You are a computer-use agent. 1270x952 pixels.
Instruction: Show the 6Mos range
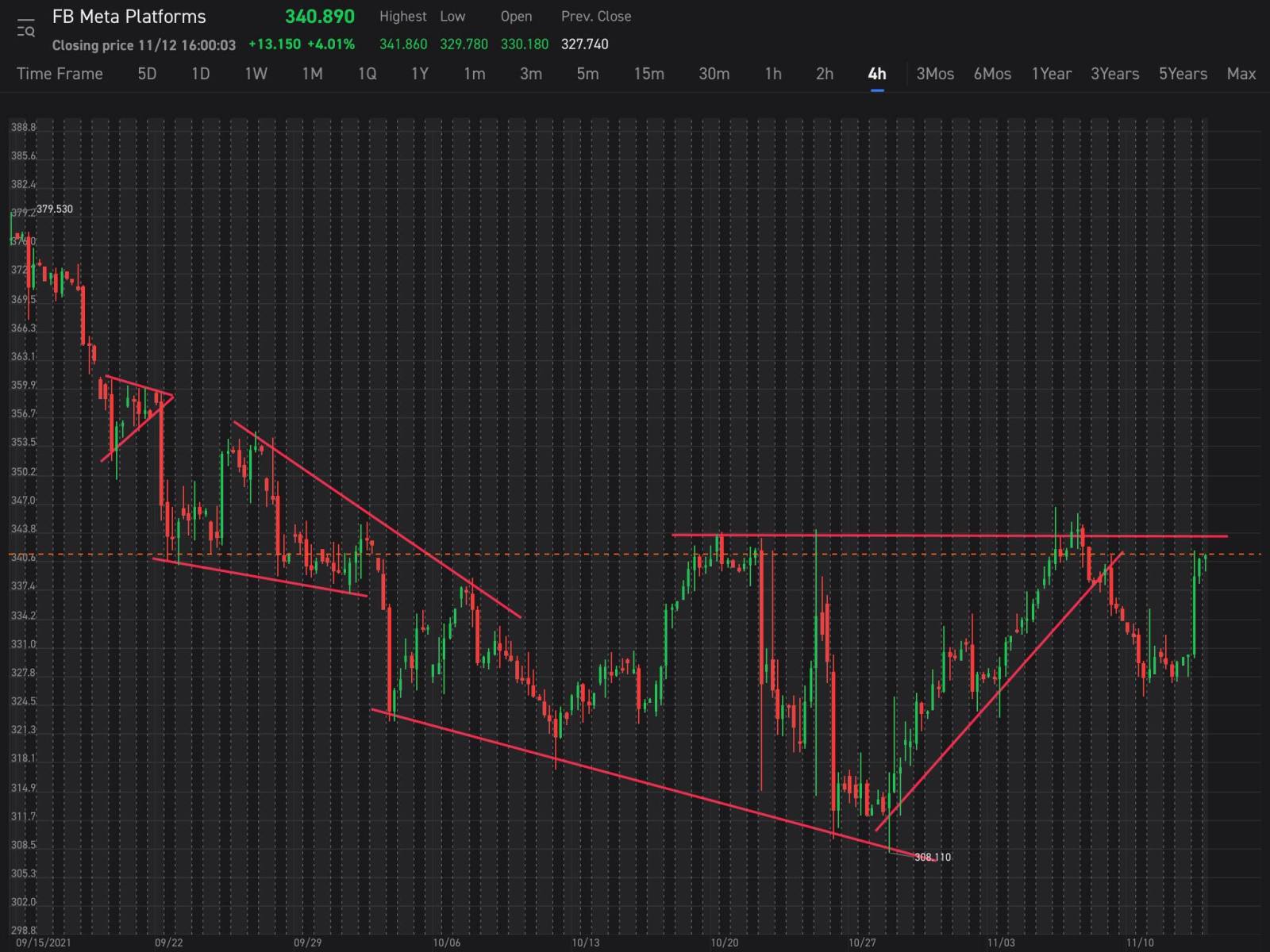992,74
